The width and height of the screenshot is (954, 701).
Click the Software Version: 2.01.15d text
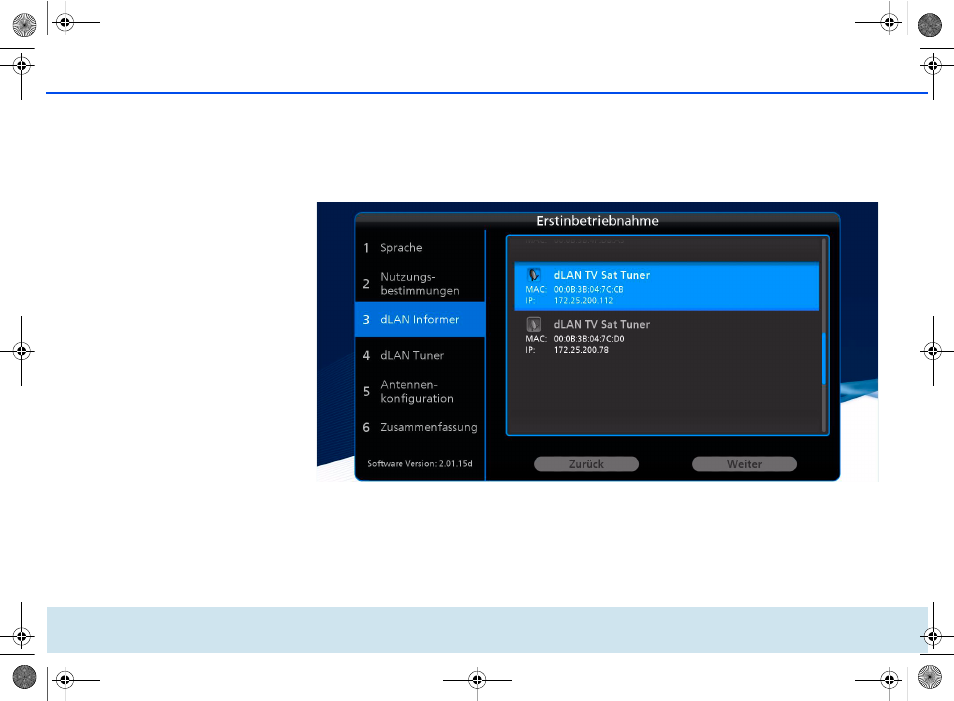[420, 464]
